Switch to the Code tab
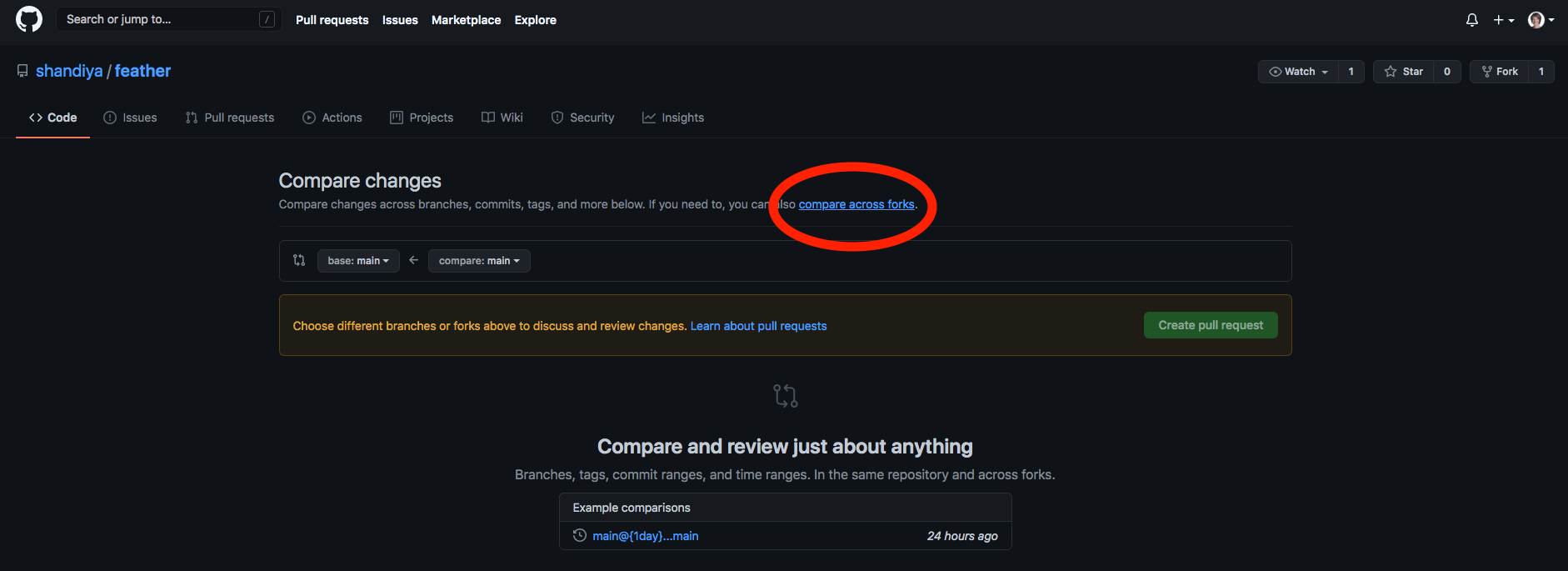This screenshot has width=1568, height=571. 52,118
